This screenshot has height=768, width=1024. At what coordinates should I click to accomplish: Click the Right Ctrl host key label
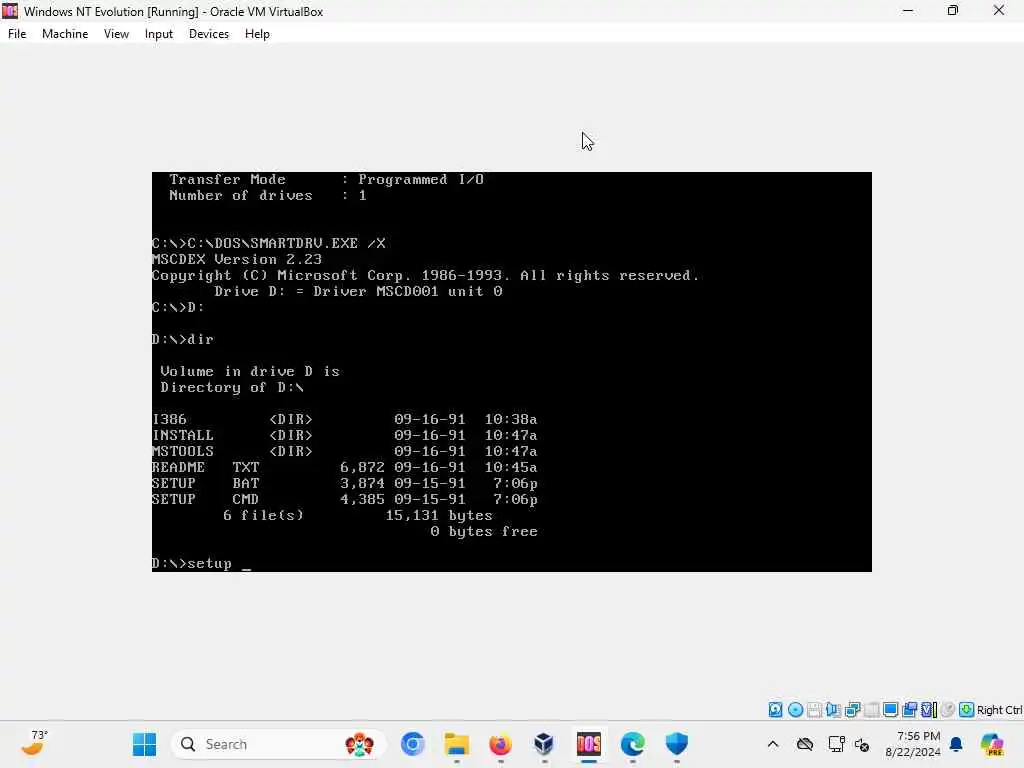point(999,710)
